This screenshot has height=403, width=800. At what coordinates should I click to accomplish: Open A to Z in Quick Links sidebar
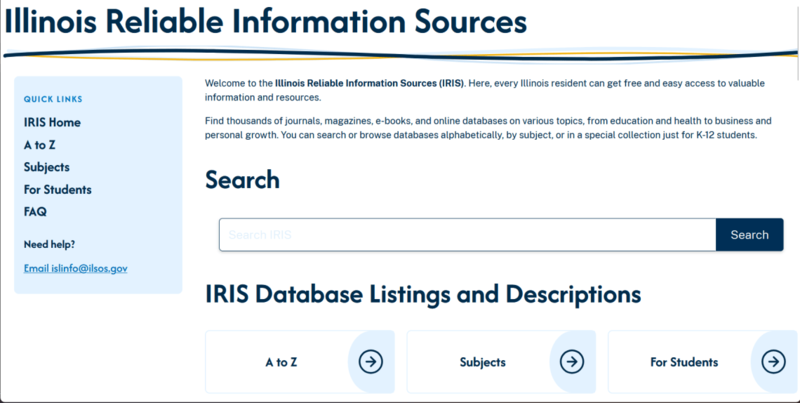point(39,145)
